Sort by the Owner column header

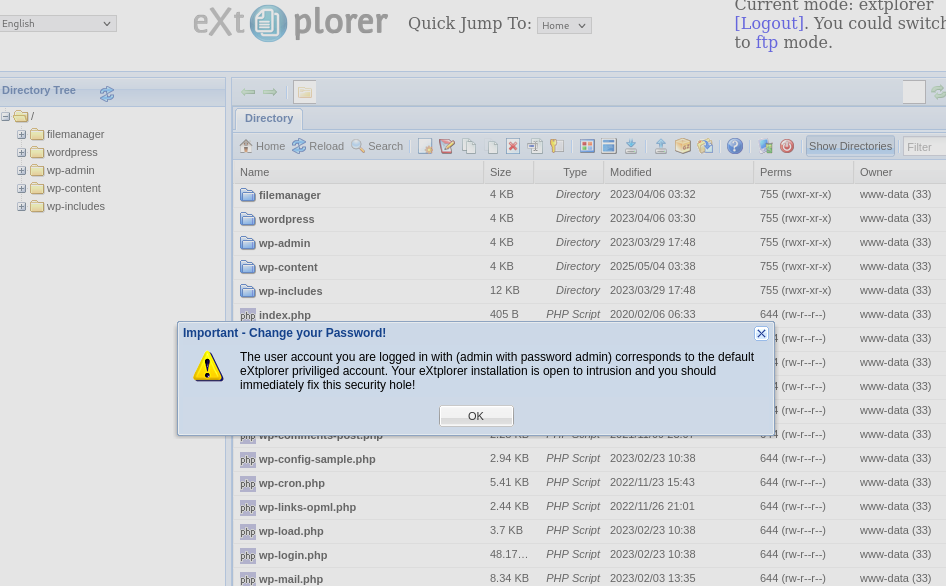pos(900,172)
